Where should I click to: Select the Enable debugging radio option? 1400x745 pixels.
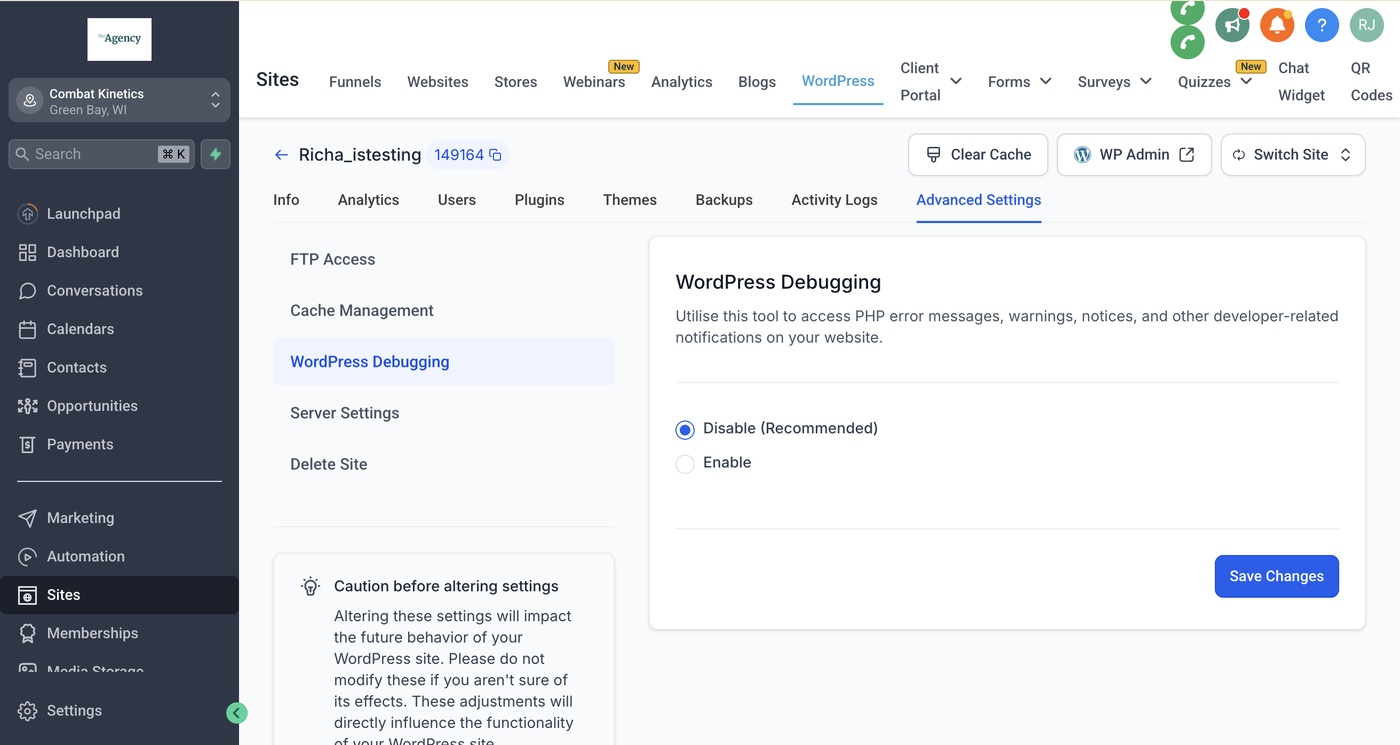click(685, 464)
